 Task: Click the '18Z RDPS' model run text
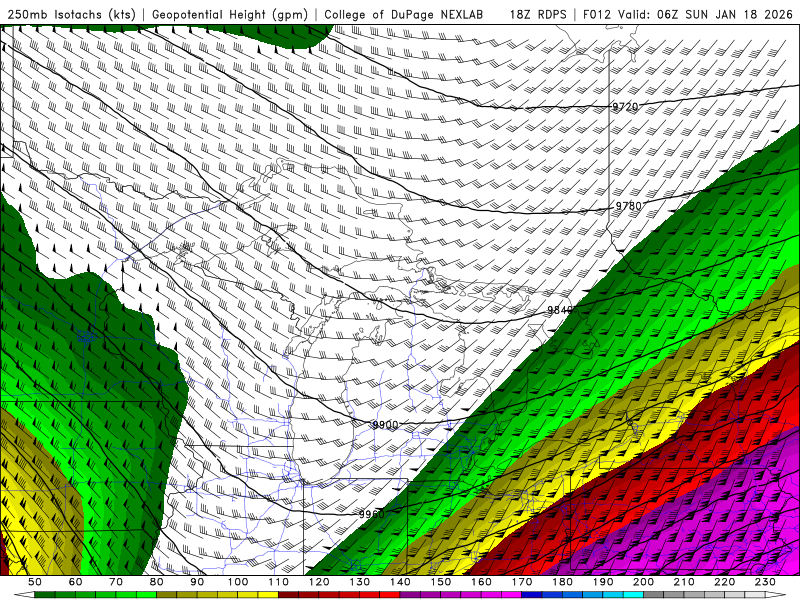tap(538, 15)
